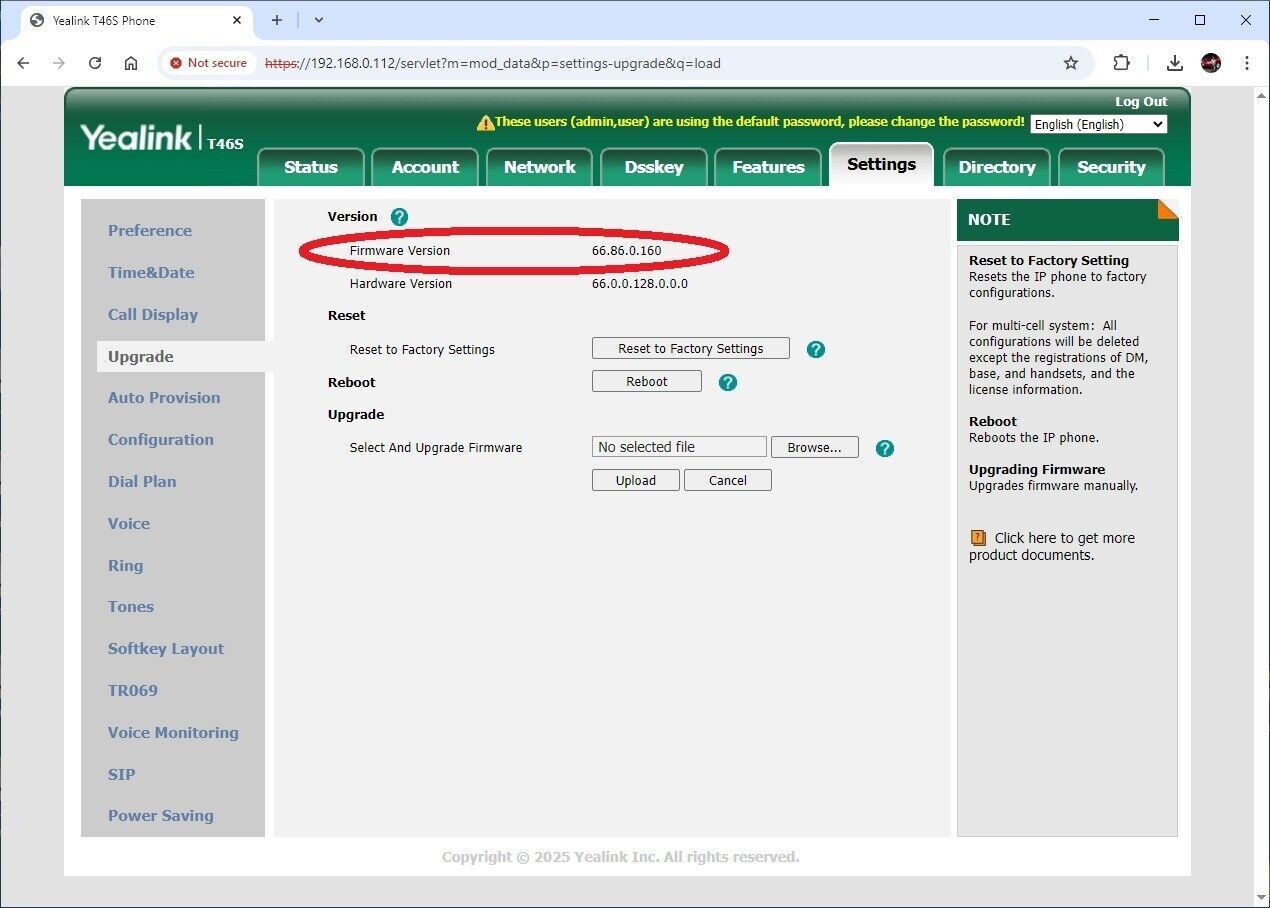Open the browser extensions puzzle icon
The width and height of the screenshot is (1270, 908).
click(x=1122, y=63)
